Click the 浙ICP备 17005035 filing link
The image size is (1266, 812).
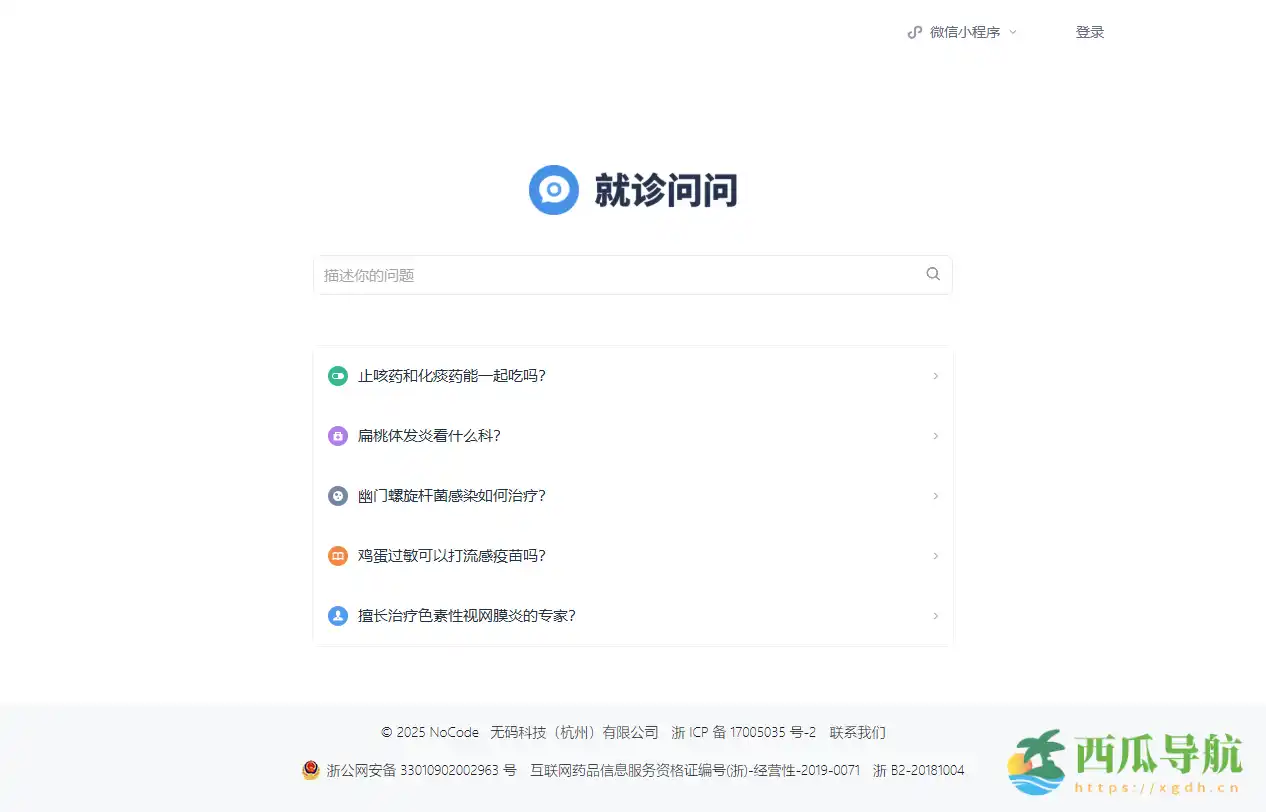pos(745,732)
